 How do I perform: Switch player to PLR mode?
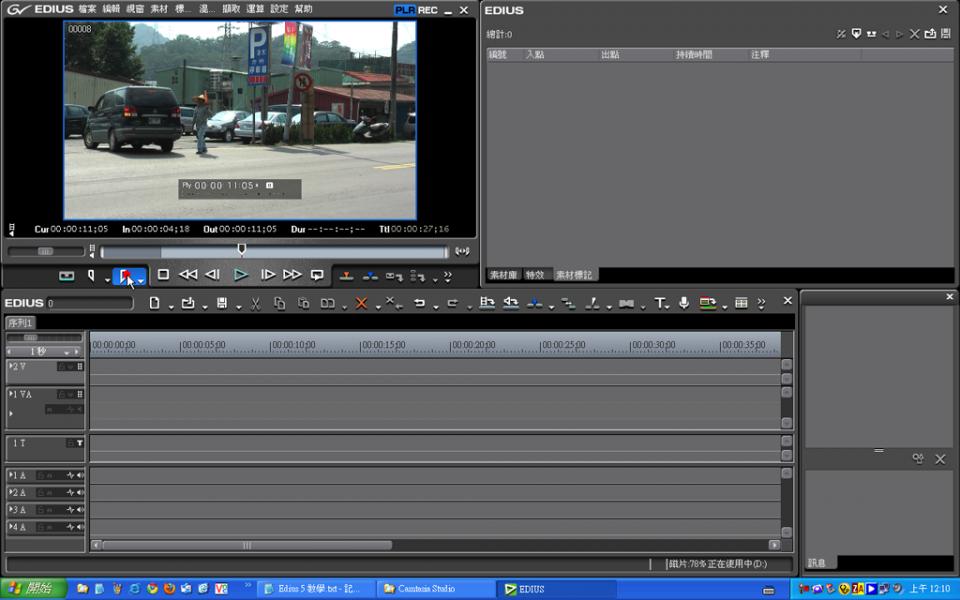tap(405, 10)
